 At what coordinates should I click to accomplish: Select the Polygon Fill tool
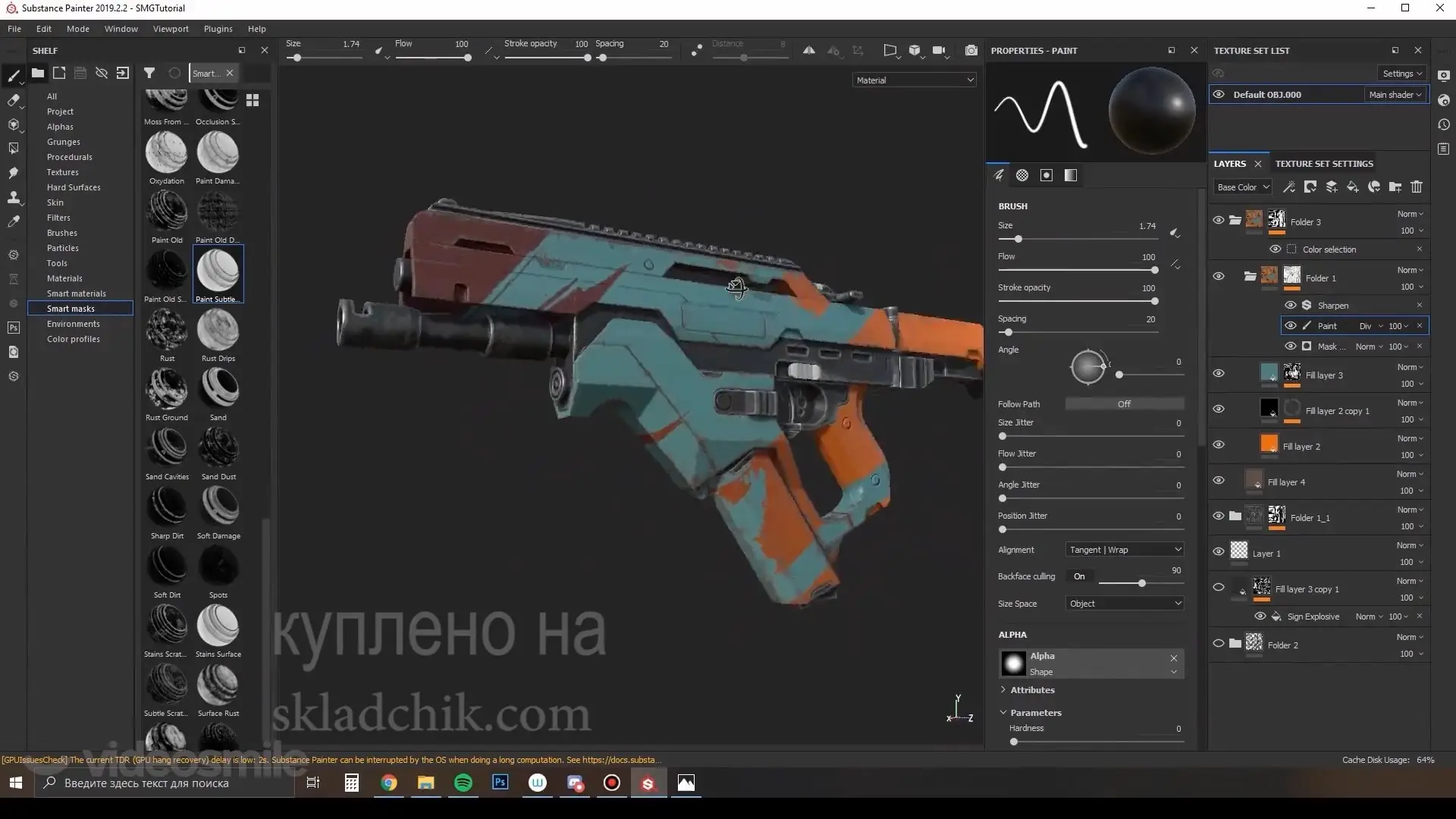pyautogui.click(x=13, y=148)
